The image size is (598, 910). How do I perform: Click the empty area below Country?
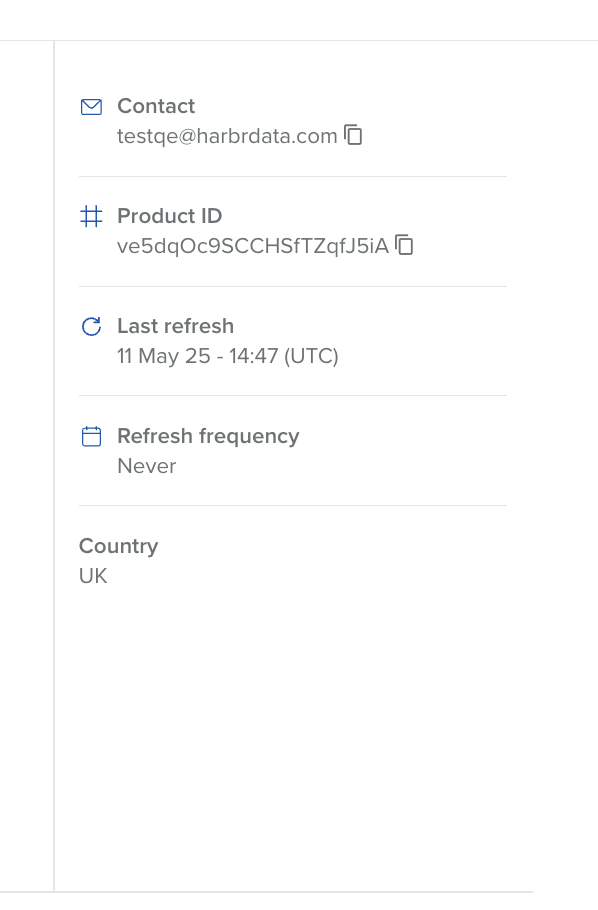[x=293, y=737]
